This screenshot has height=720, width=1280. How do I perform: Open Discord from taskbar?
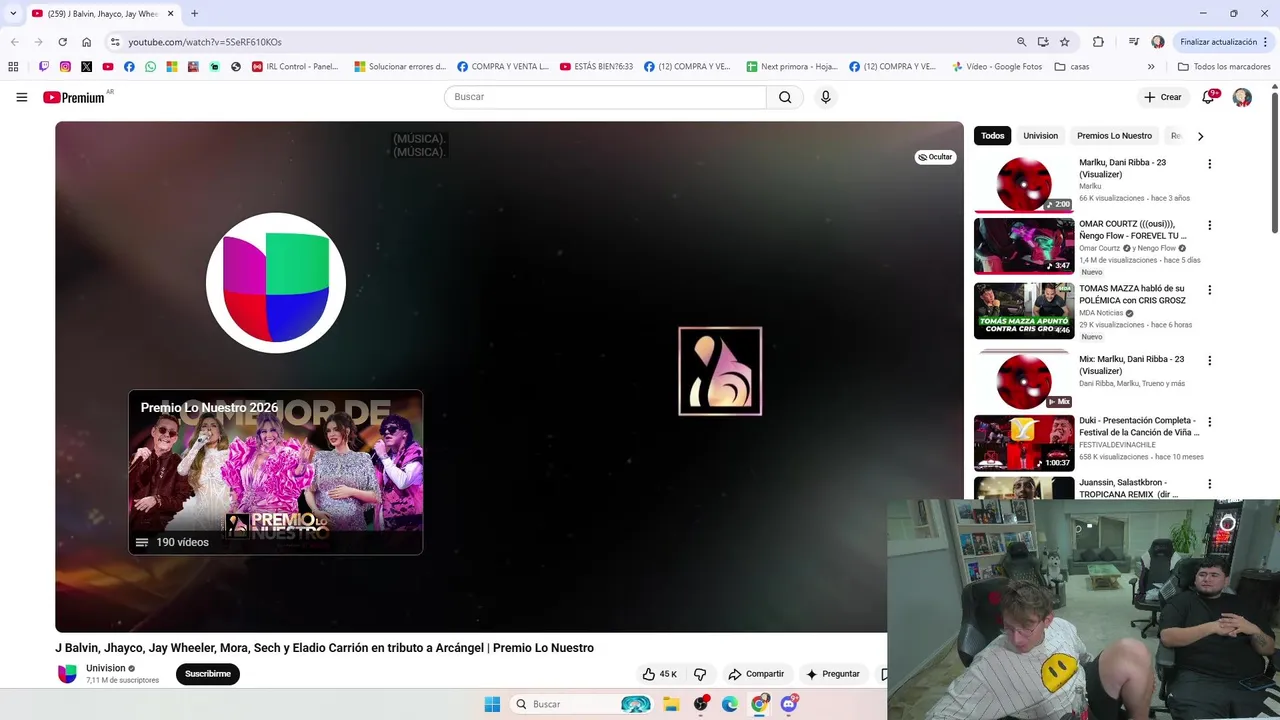(789, 704)
